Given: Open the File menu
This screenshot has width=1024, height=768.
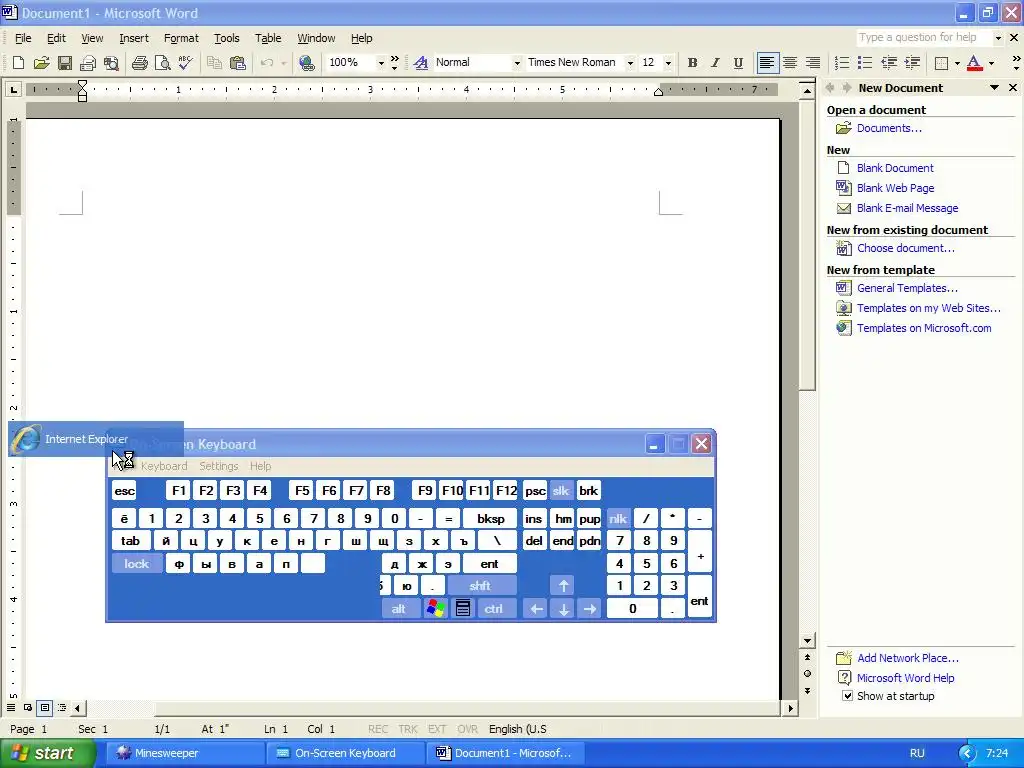Looking at the screenshot, I should click(23, 38).
